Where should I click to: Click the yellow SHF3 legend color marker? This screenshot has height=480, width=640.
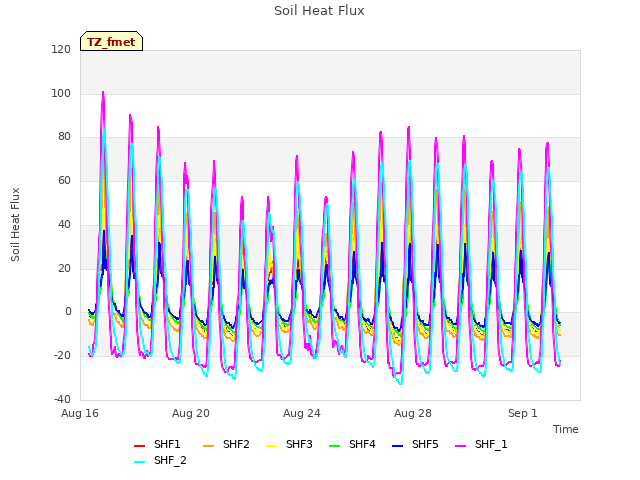[271, 446]
